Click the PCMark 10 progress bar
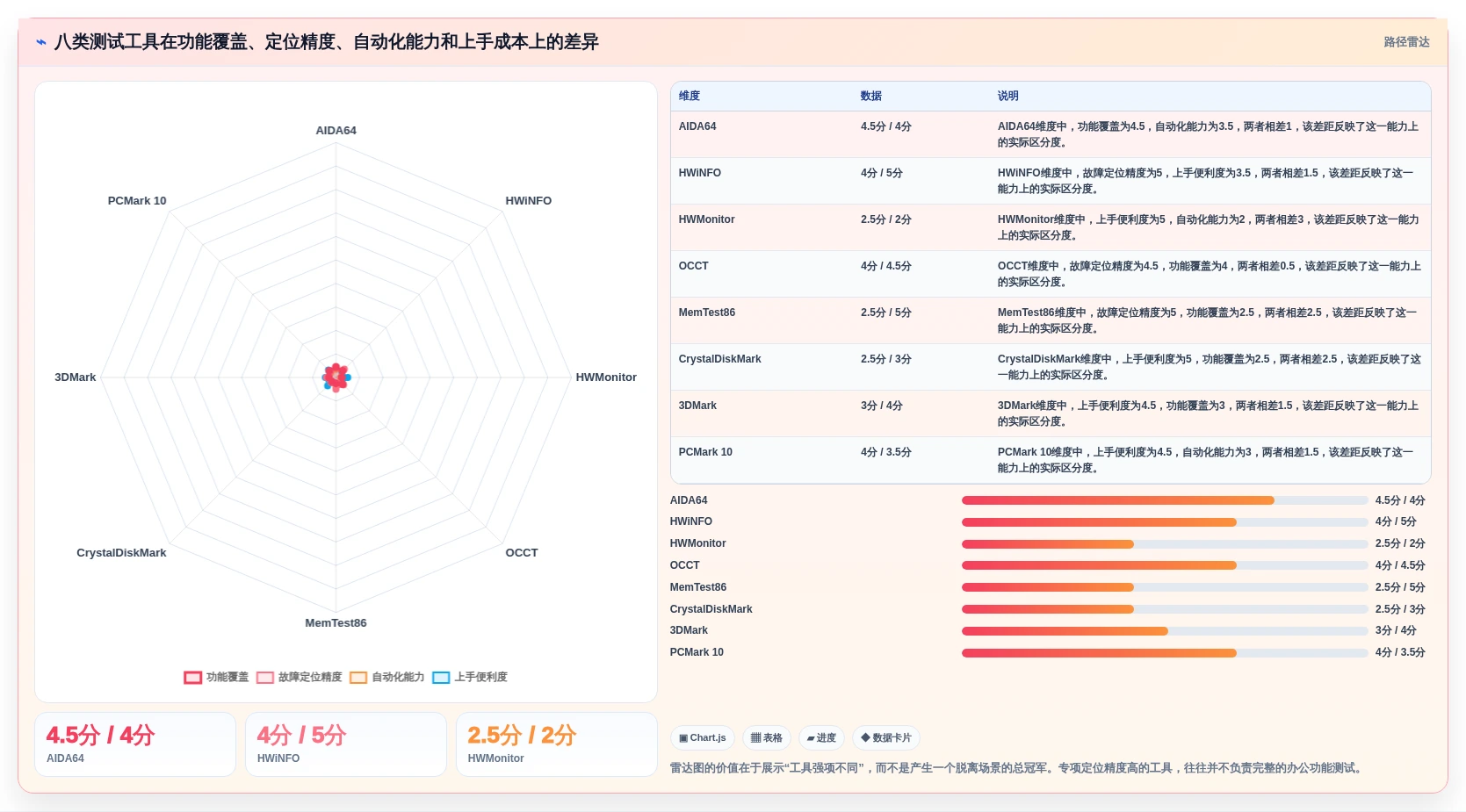This screenshot has height=812, width=1466. click(x=1165, y=653)
